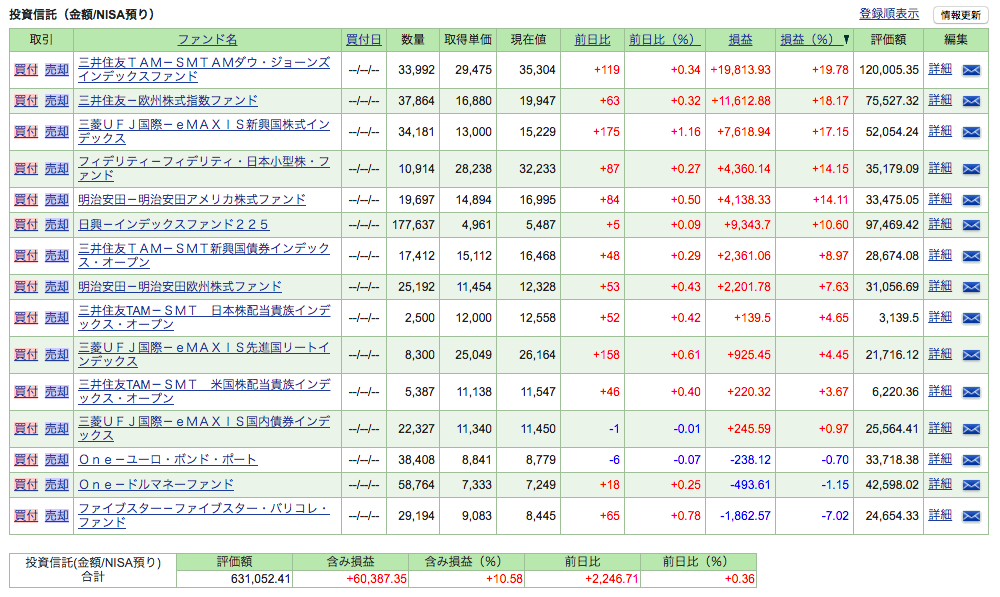The width and height of the screenshot is (1000, 597).
Task: Click the 情報更新 button
Action: tap(960, 15)
